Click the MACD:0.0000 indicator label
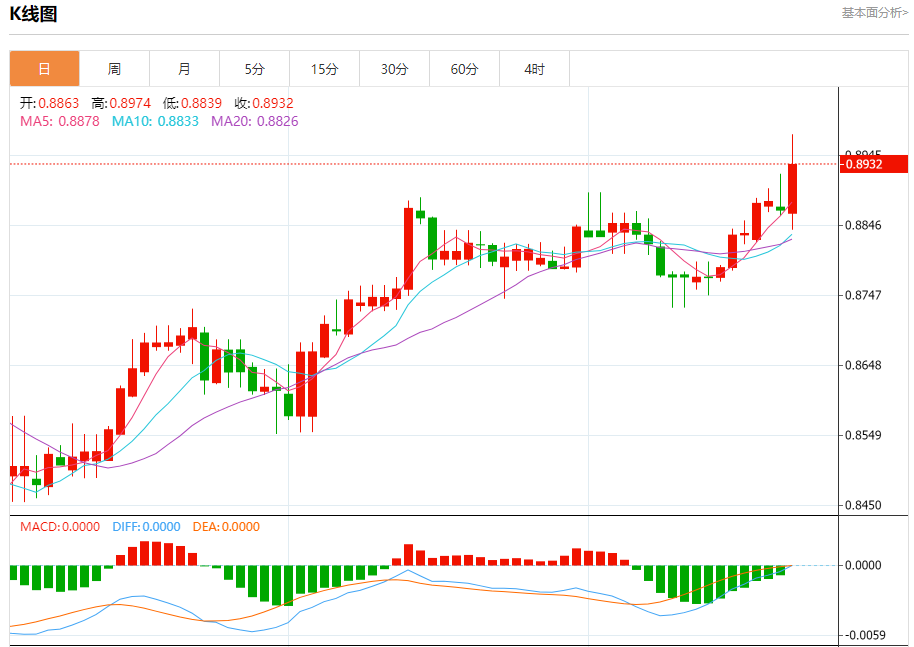This screenshot has width=914, height=647. (x=60, y=527)
